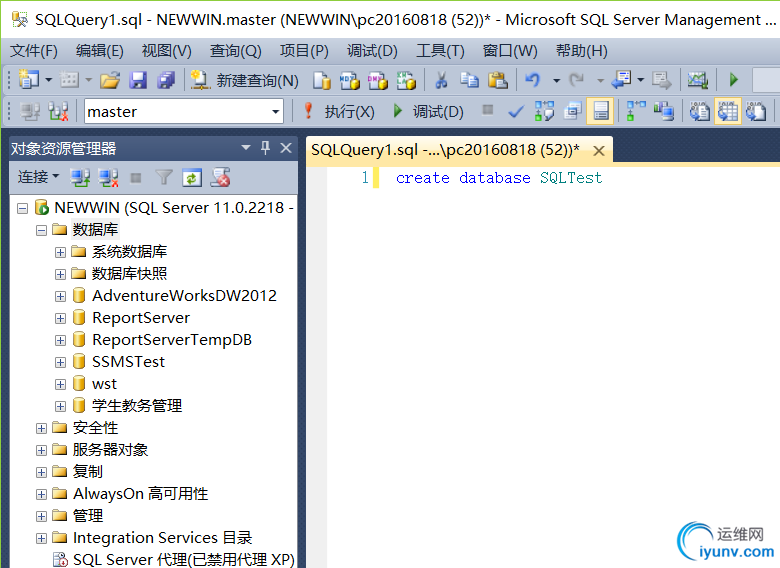Open the View menu 视图(V)
This screenshot has height=568, width=780.
coord(167,51)
